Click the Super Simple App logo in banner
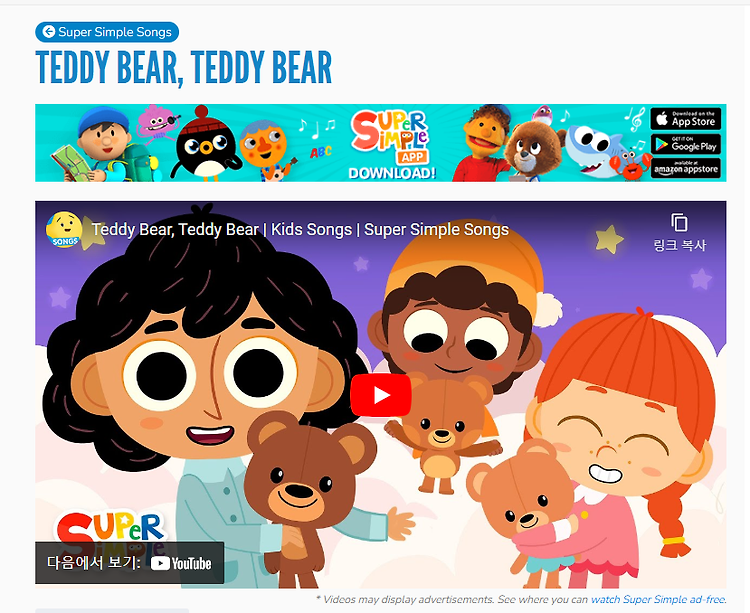The height and width of the screenshot is (613, 750). [390, 137]
